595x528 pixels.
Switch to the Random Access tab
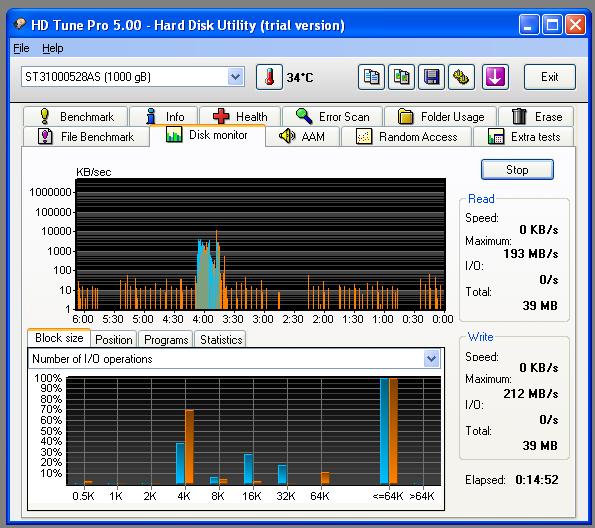pyautogui.click(x=406, y=136)
